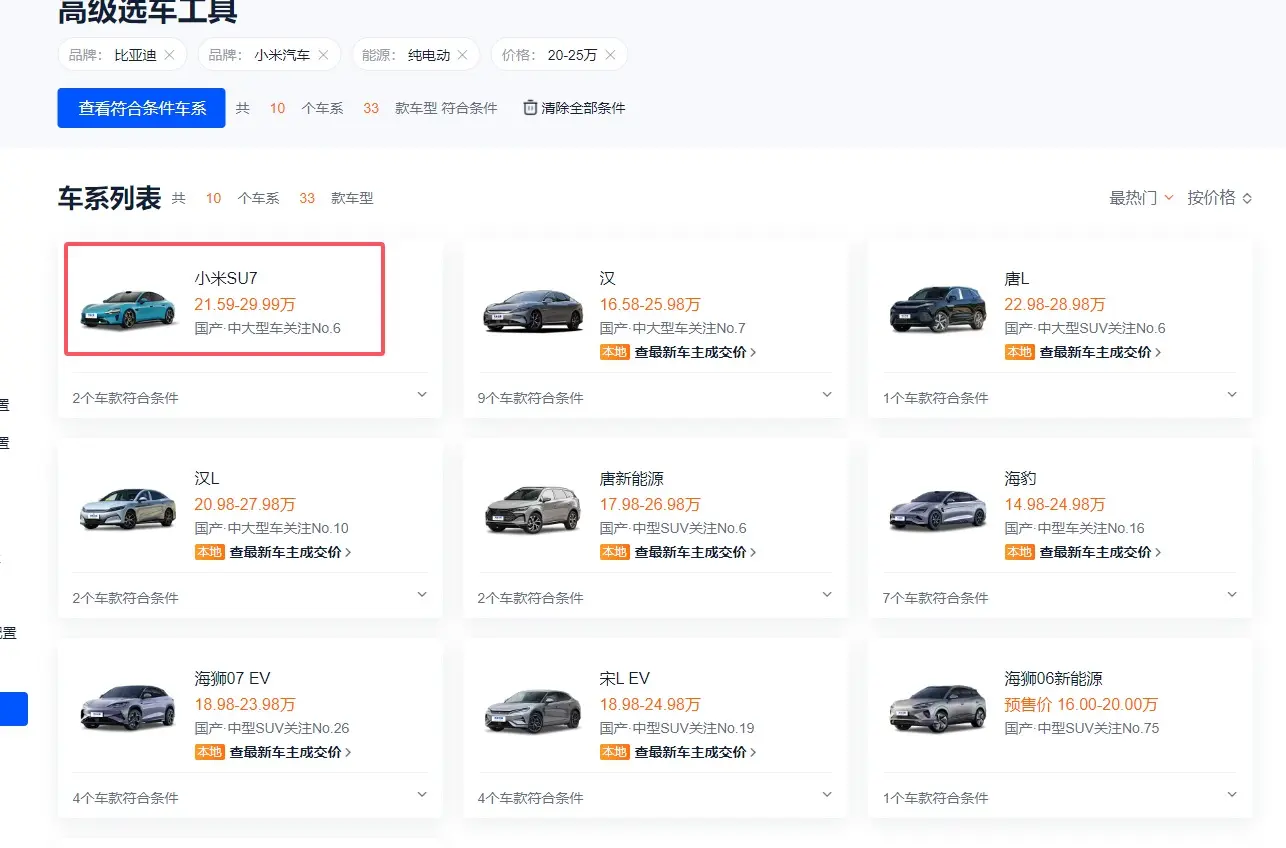1286x848 pixels.
Task: Click 查最新车主成交价 under 宋L EV
Action: pyautogui.click(x=695, y=752)
